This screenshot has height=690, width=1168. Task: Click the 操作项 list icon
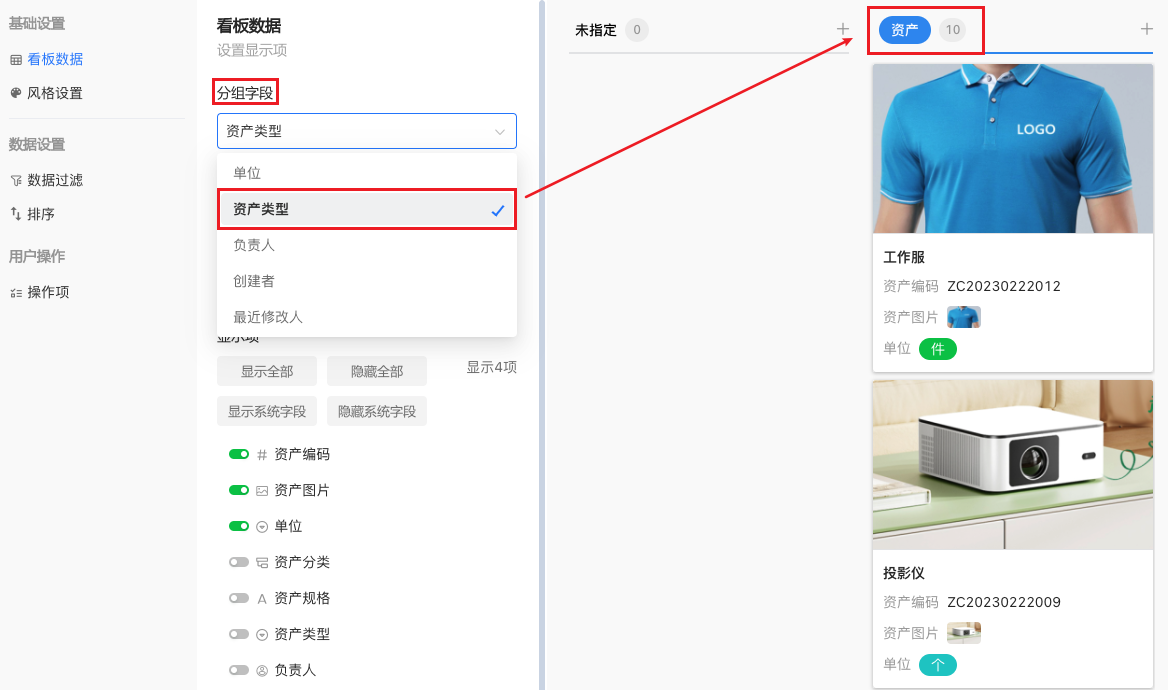coord(15,293)
